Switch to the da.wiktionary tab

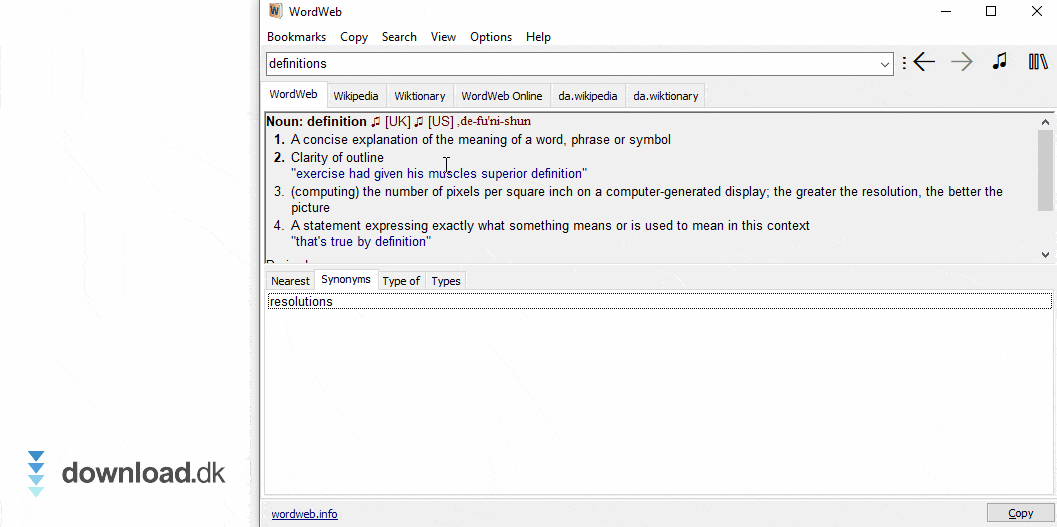point(665,96)
